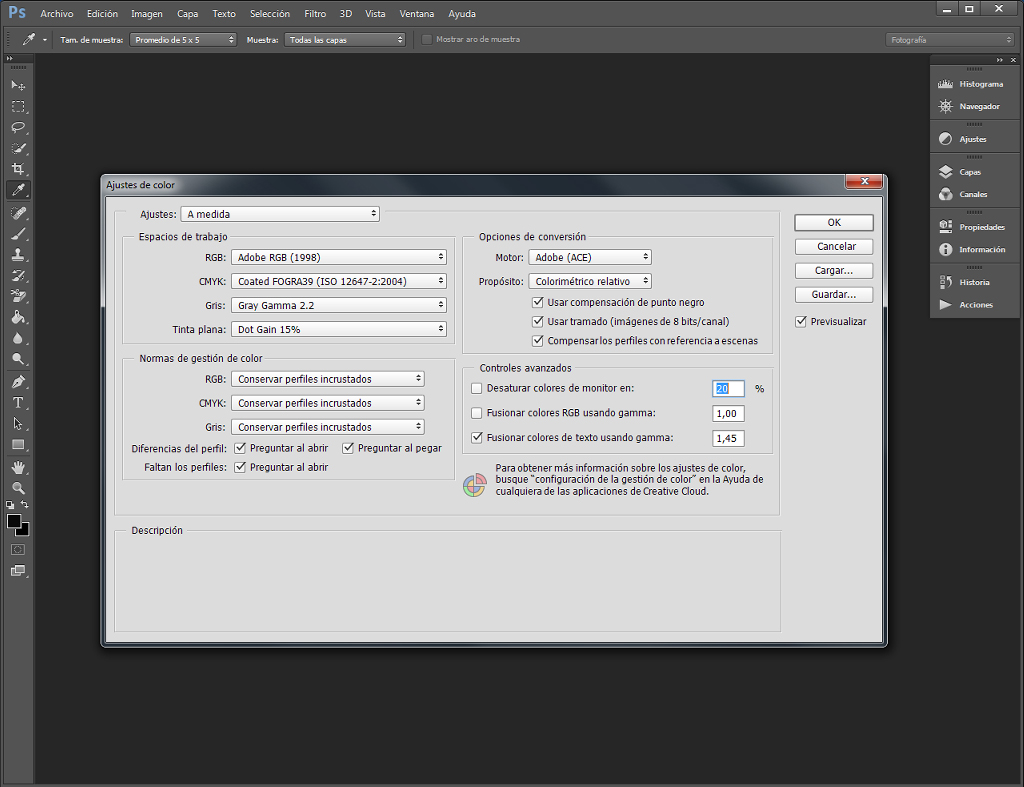Open the Edición menu

pyautogui.click(x=103, y=14)
